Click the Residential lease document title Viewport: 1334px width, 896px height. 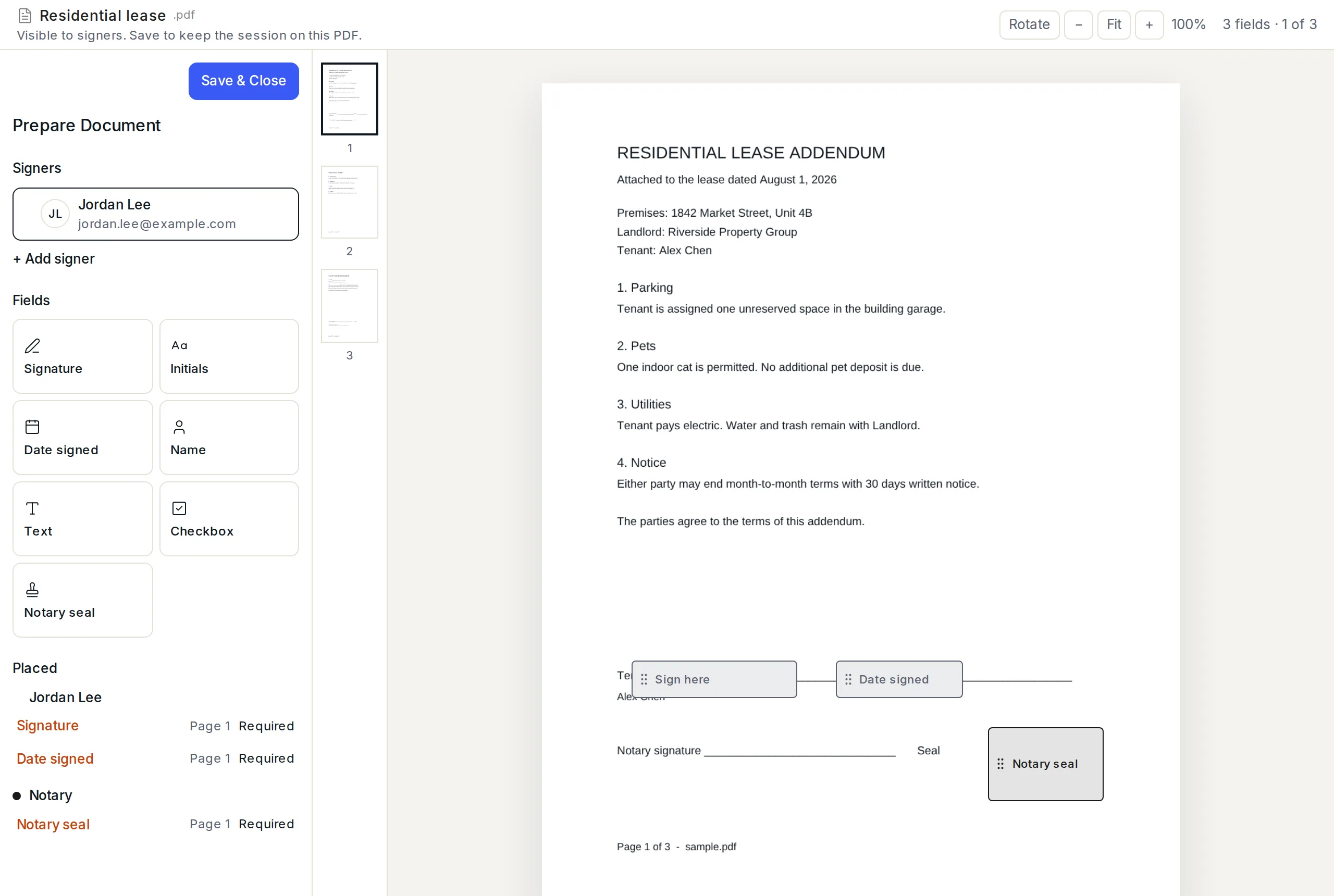point(103,16)
